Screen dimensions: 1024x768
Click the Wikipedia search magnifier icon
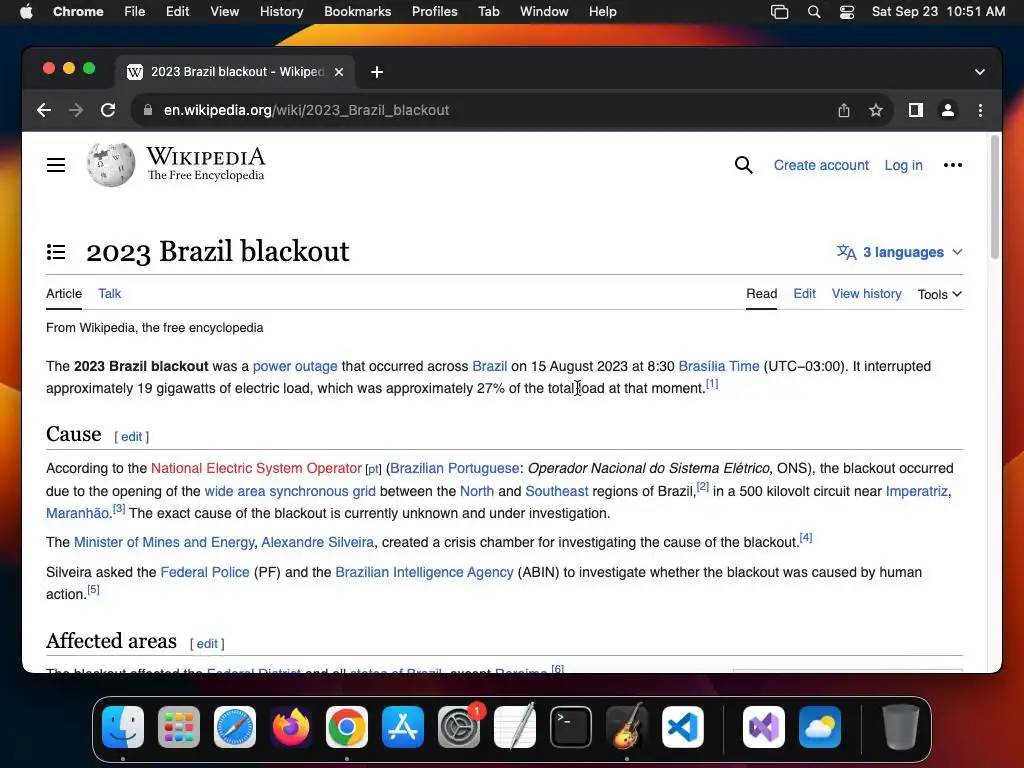coord(743,165)
